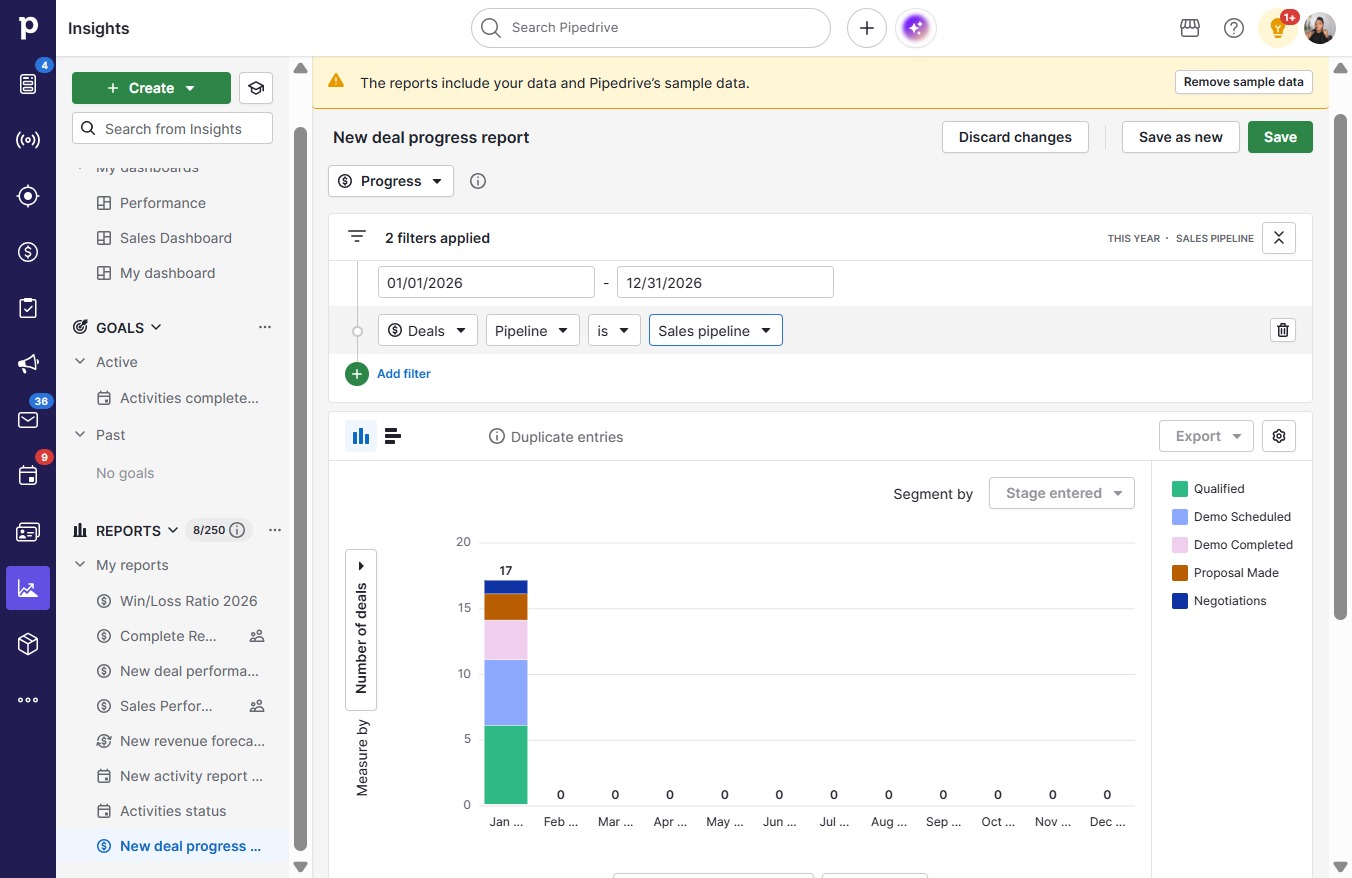Open the New revenue forecast report
The height and width of the screenshot is (878, 1352).
coord(192,741)
